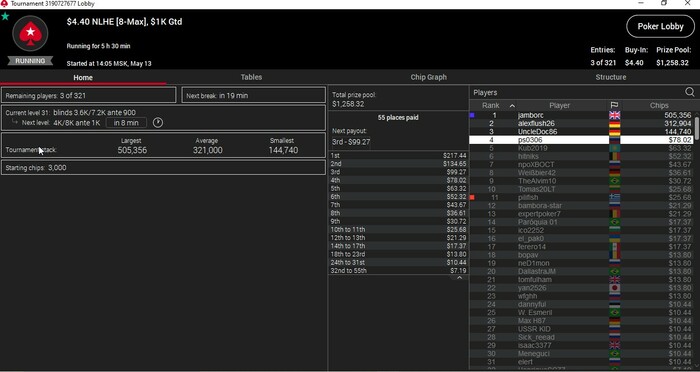The height and width of the screenshot is (372, 700).
Task: Select the Home tab
Action: click(x=83, y=77)
